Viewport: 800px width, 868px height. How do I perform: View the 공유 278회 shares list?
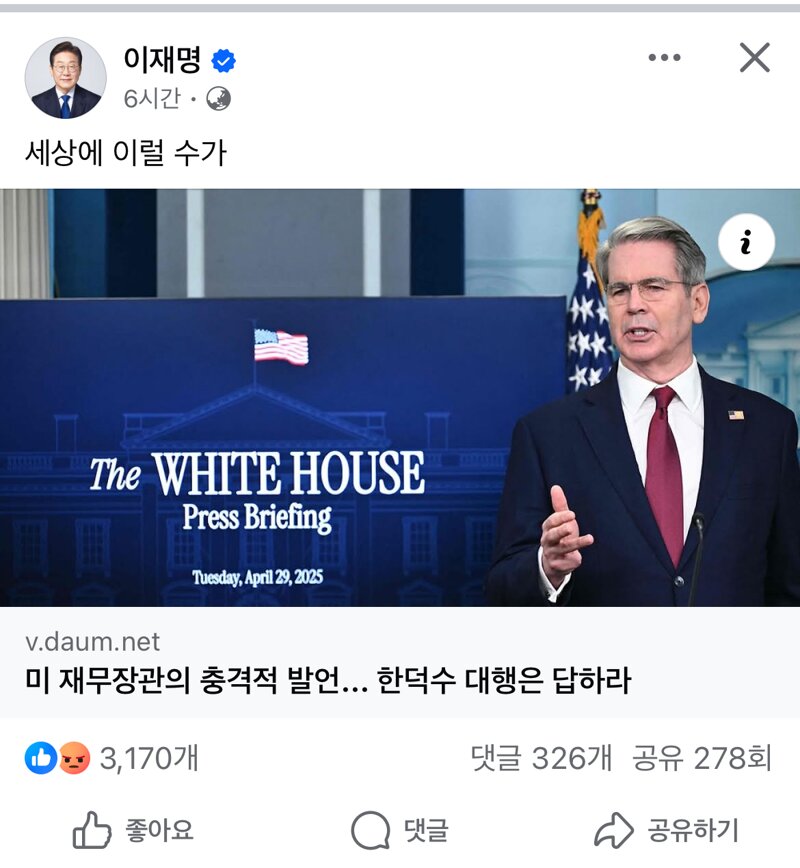click(701, 758)
